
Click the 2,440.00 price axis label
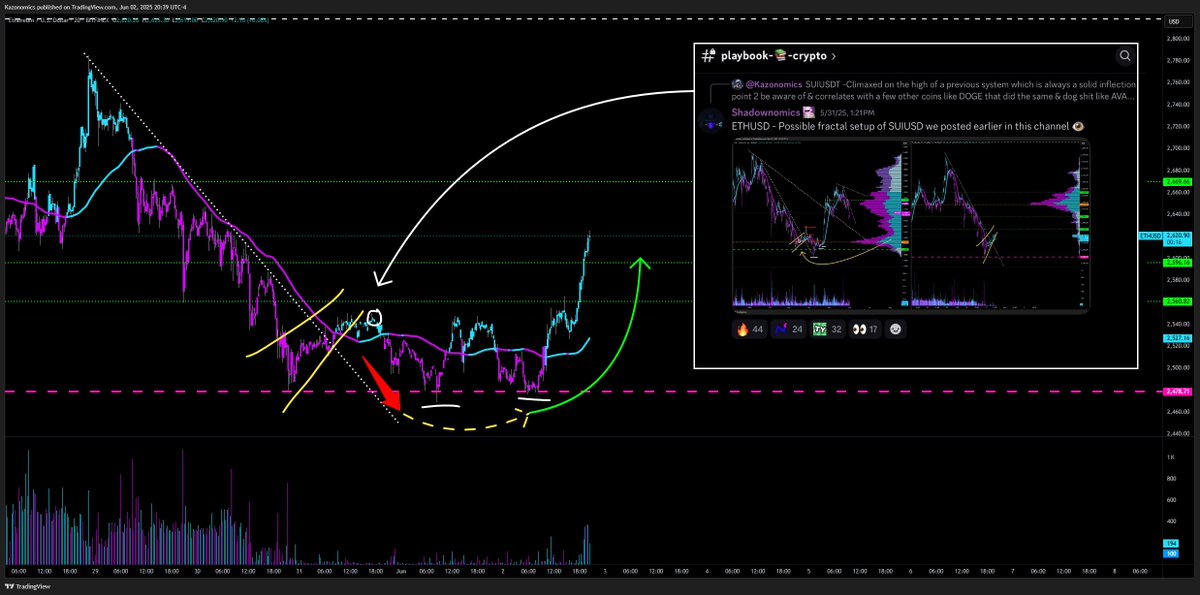(1176, 433)
